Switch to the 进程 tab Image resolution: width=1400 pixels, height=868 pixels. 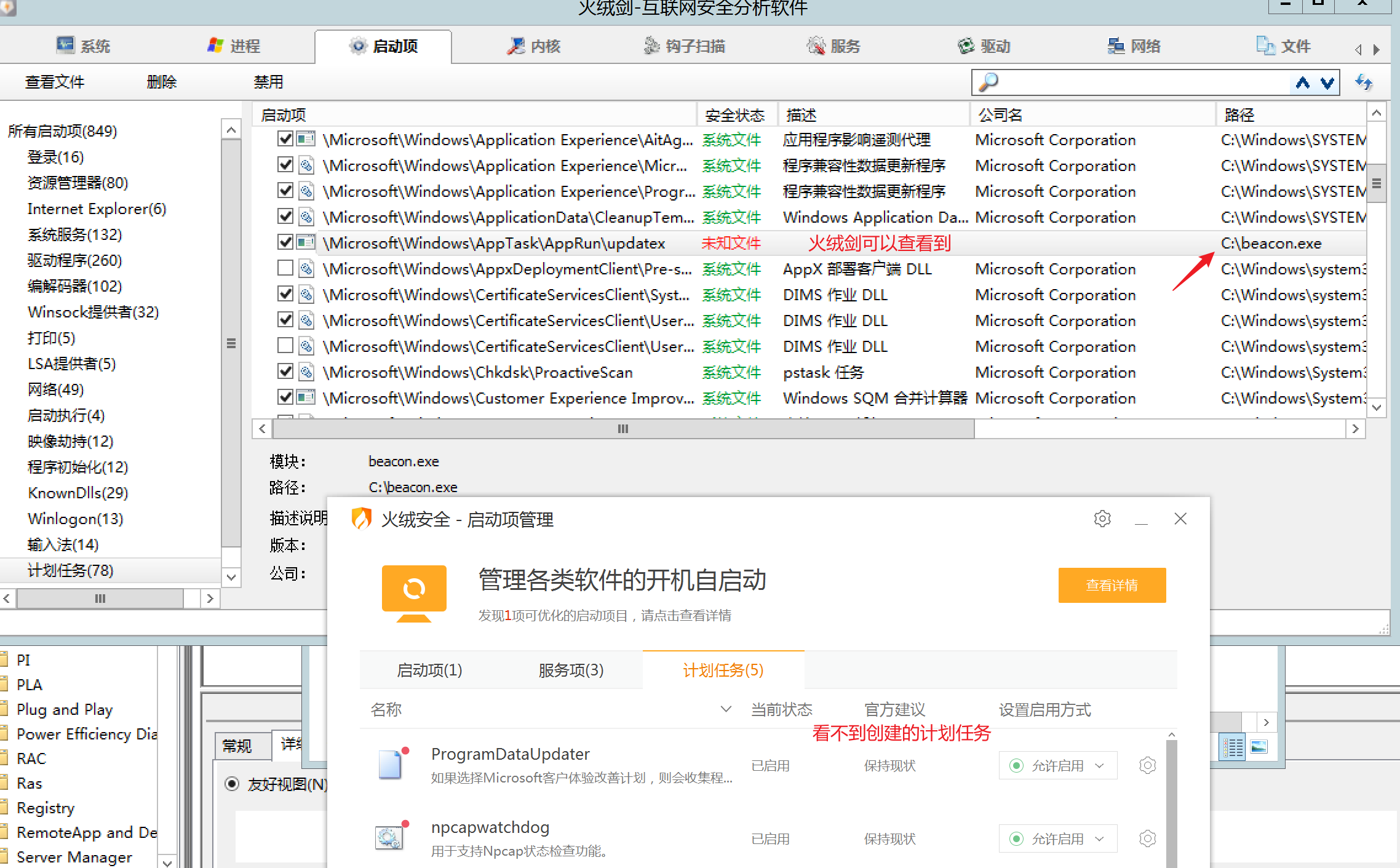click(x=234, y=46)
